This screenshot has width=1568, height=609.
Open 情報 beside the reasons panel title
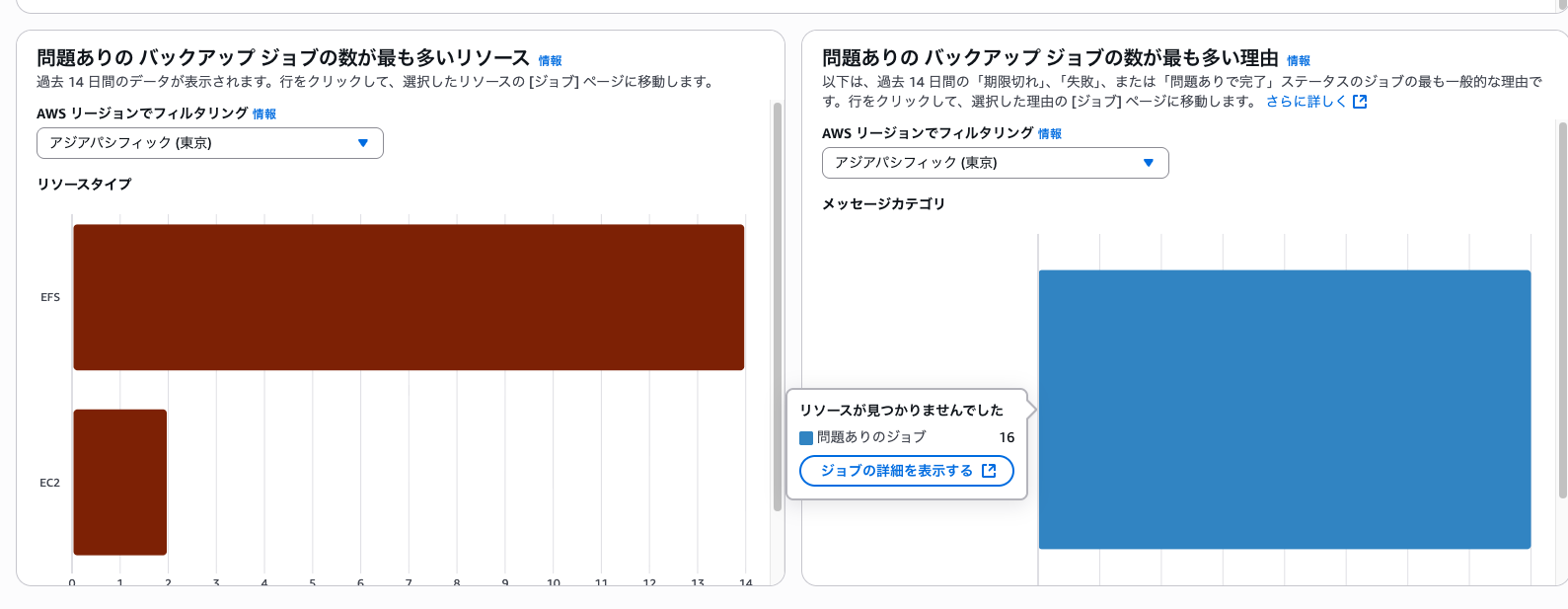(1299, 61)
